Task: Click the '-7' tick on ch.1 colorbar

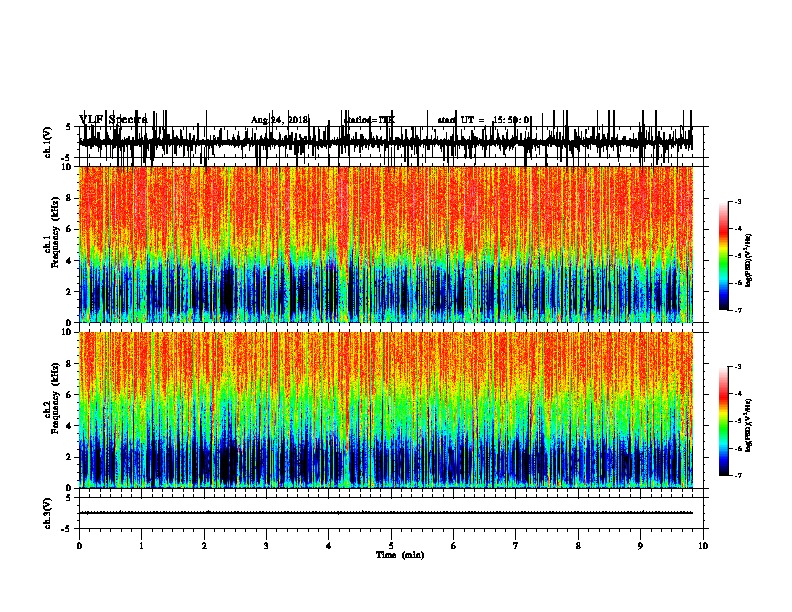Action: tap(738, 310)
